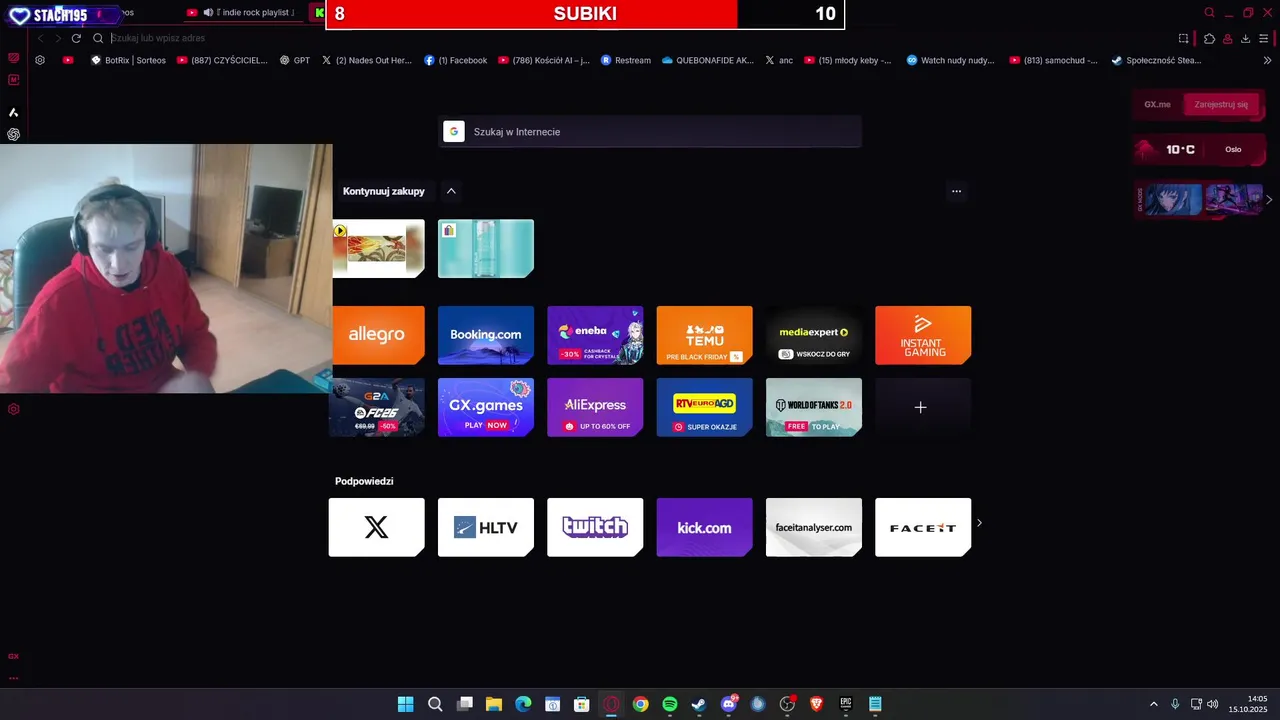
Task: Open the G2A FC26 tile
Action: click(379, 407)
